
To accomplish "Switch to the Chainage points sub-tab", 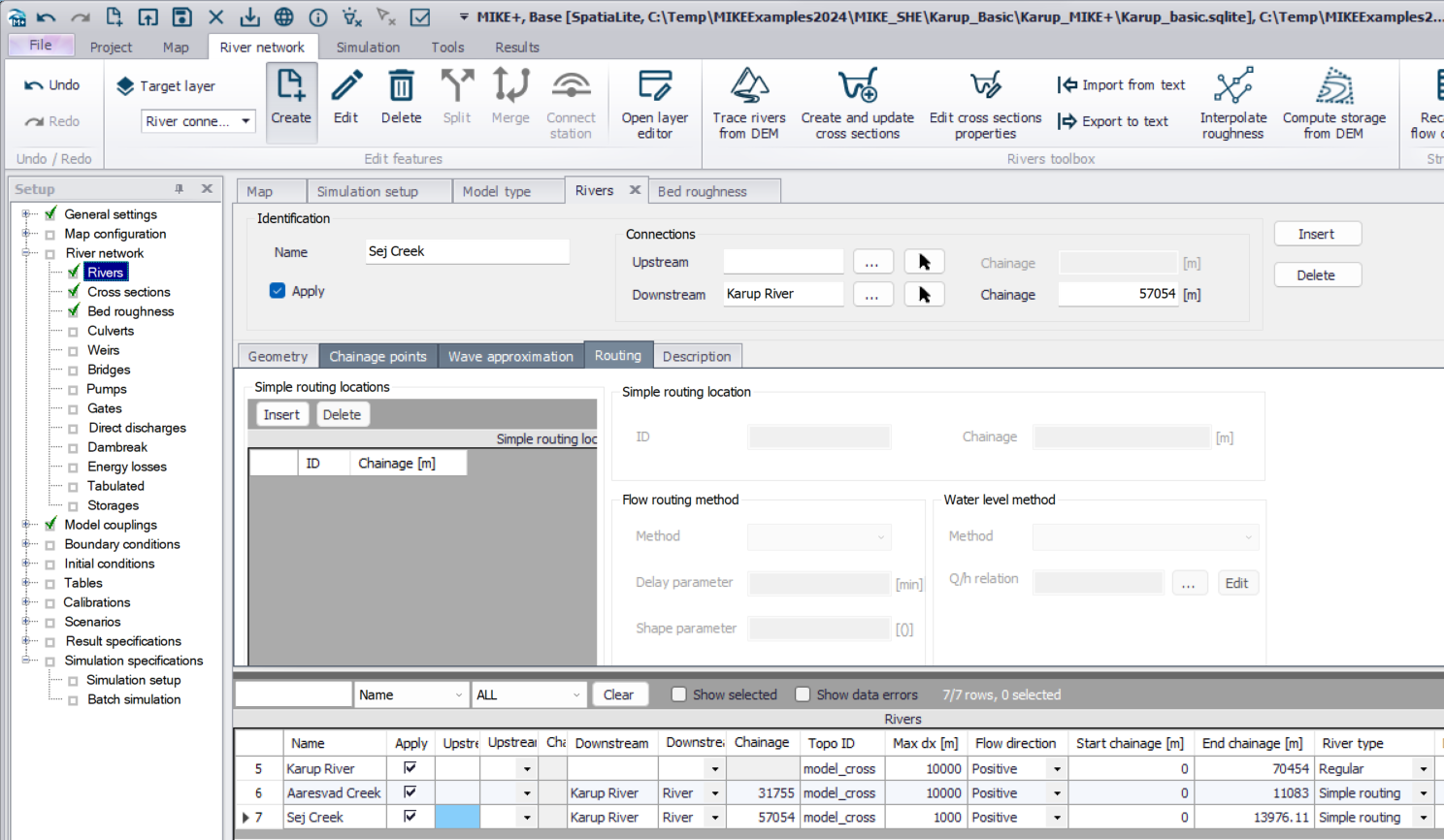I will coord(377,356).
